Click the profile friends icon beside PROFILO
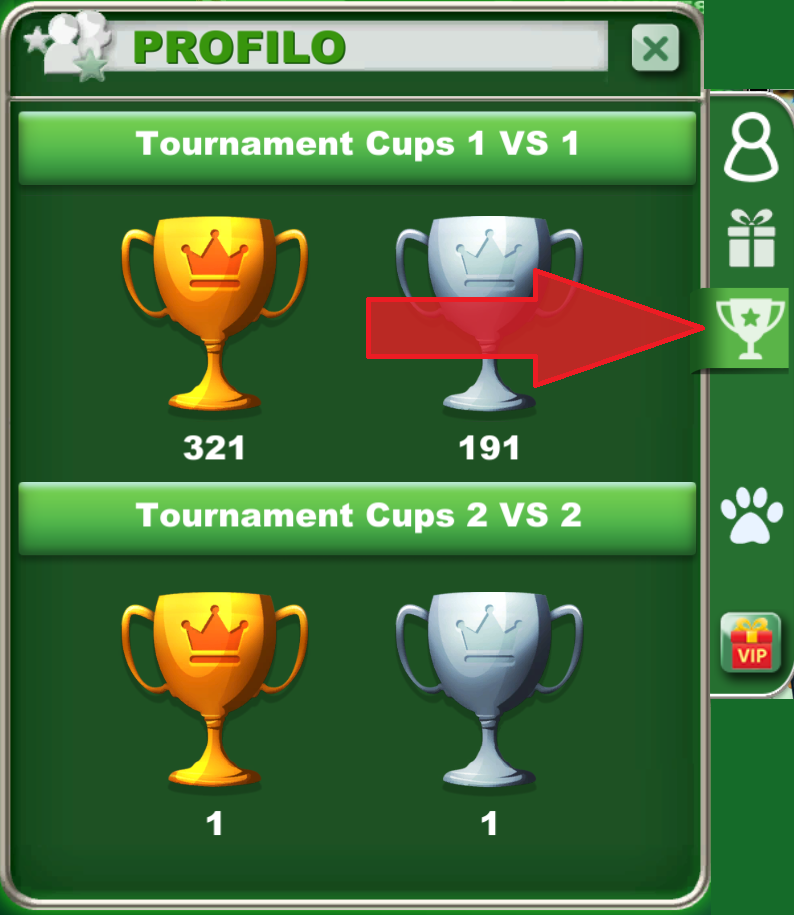 tap(69, 46)
